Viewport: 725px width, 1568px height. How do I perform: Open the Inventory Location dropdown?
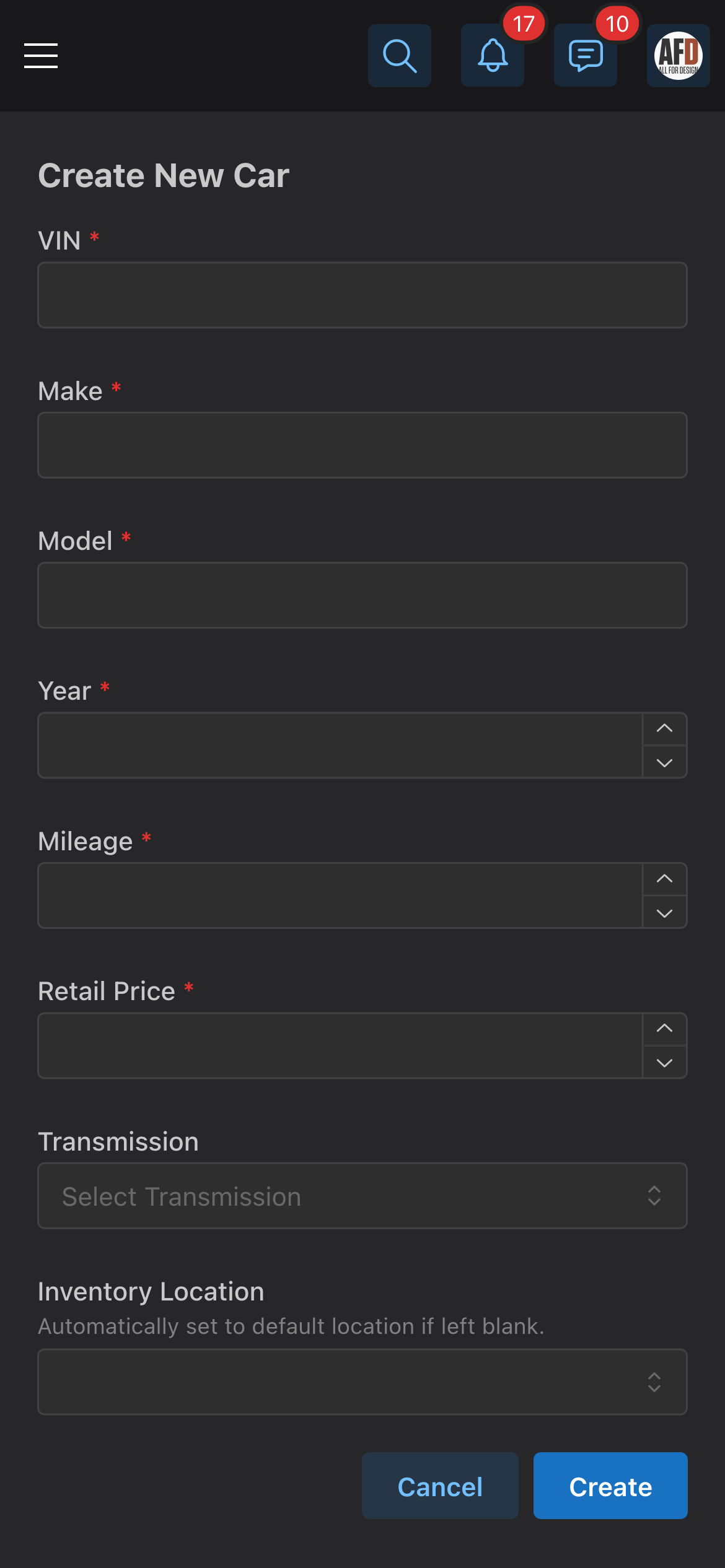(362, 1382)
